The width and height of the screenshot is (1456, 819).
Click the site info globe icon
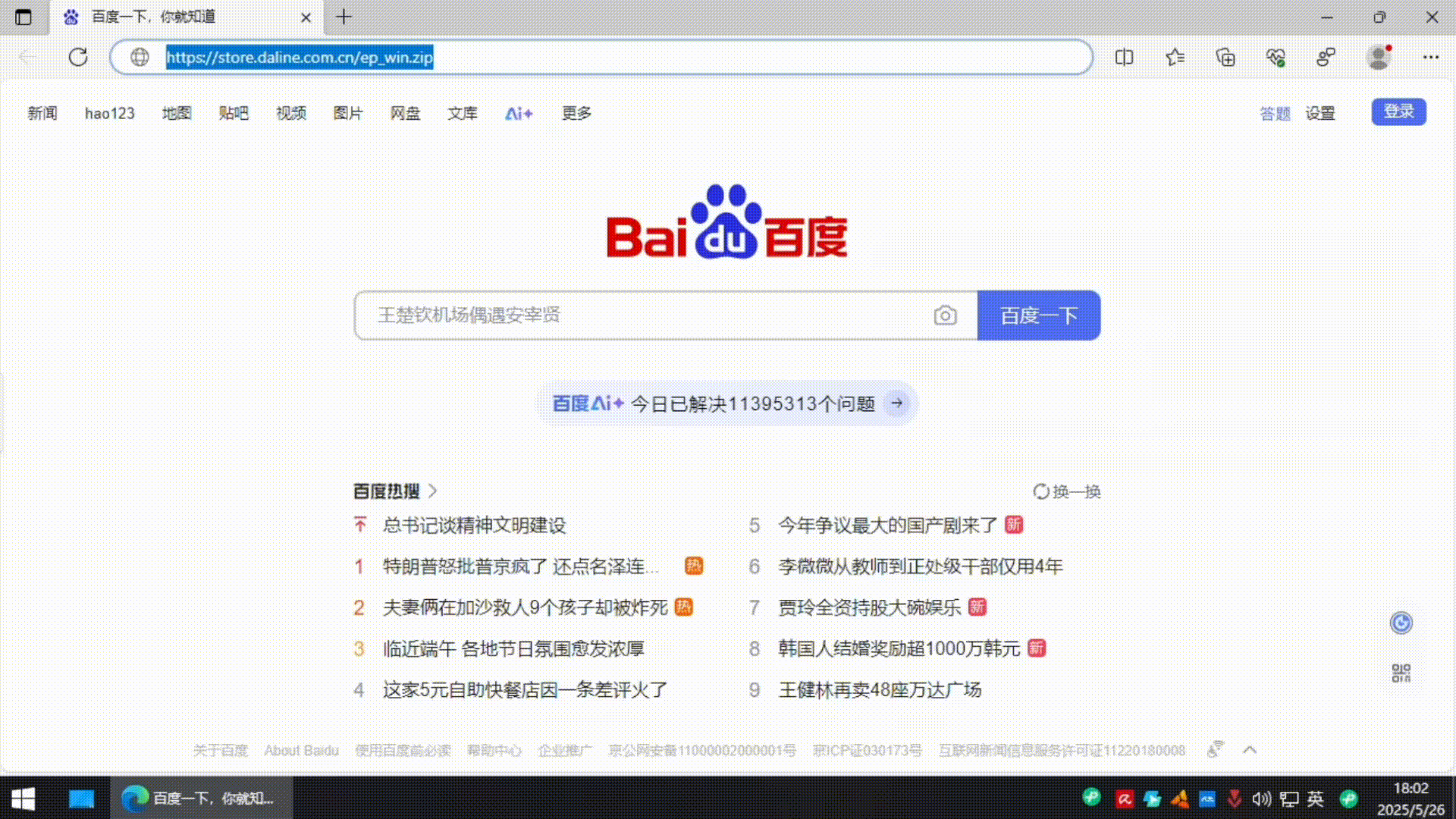(x=140, y=57)
